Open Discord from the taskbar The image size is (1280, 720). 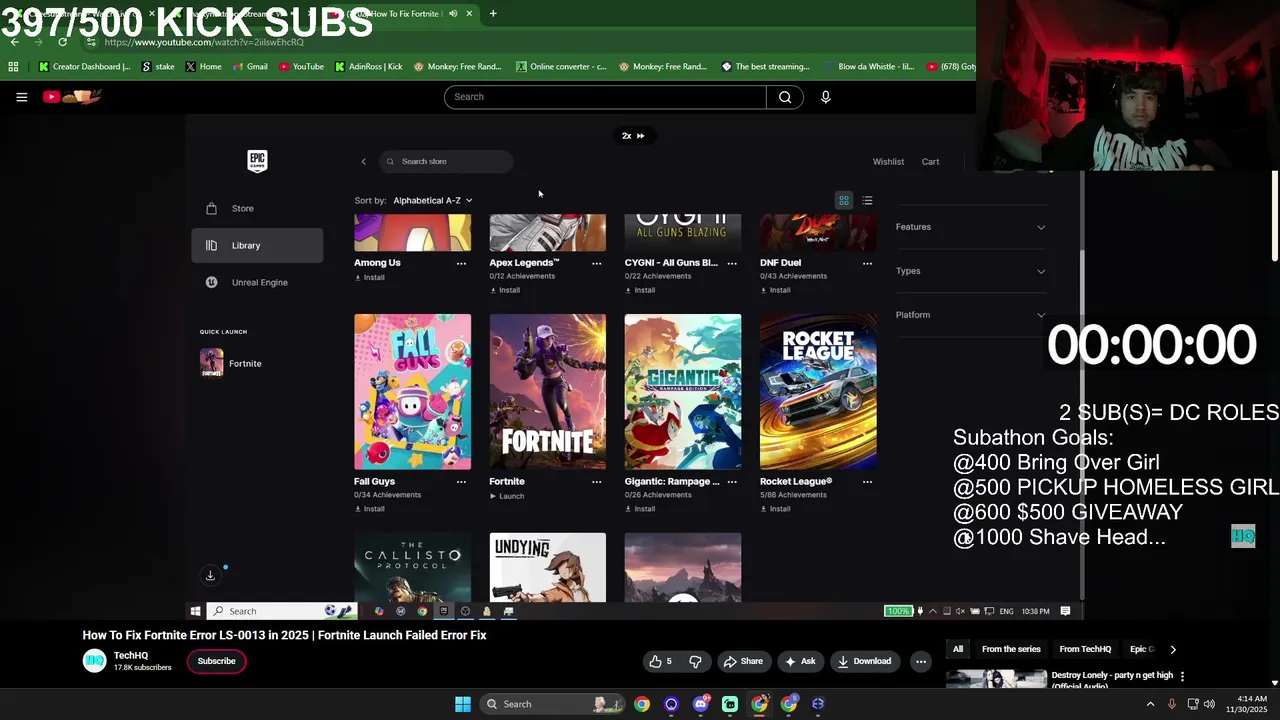(x=700, y=704)
